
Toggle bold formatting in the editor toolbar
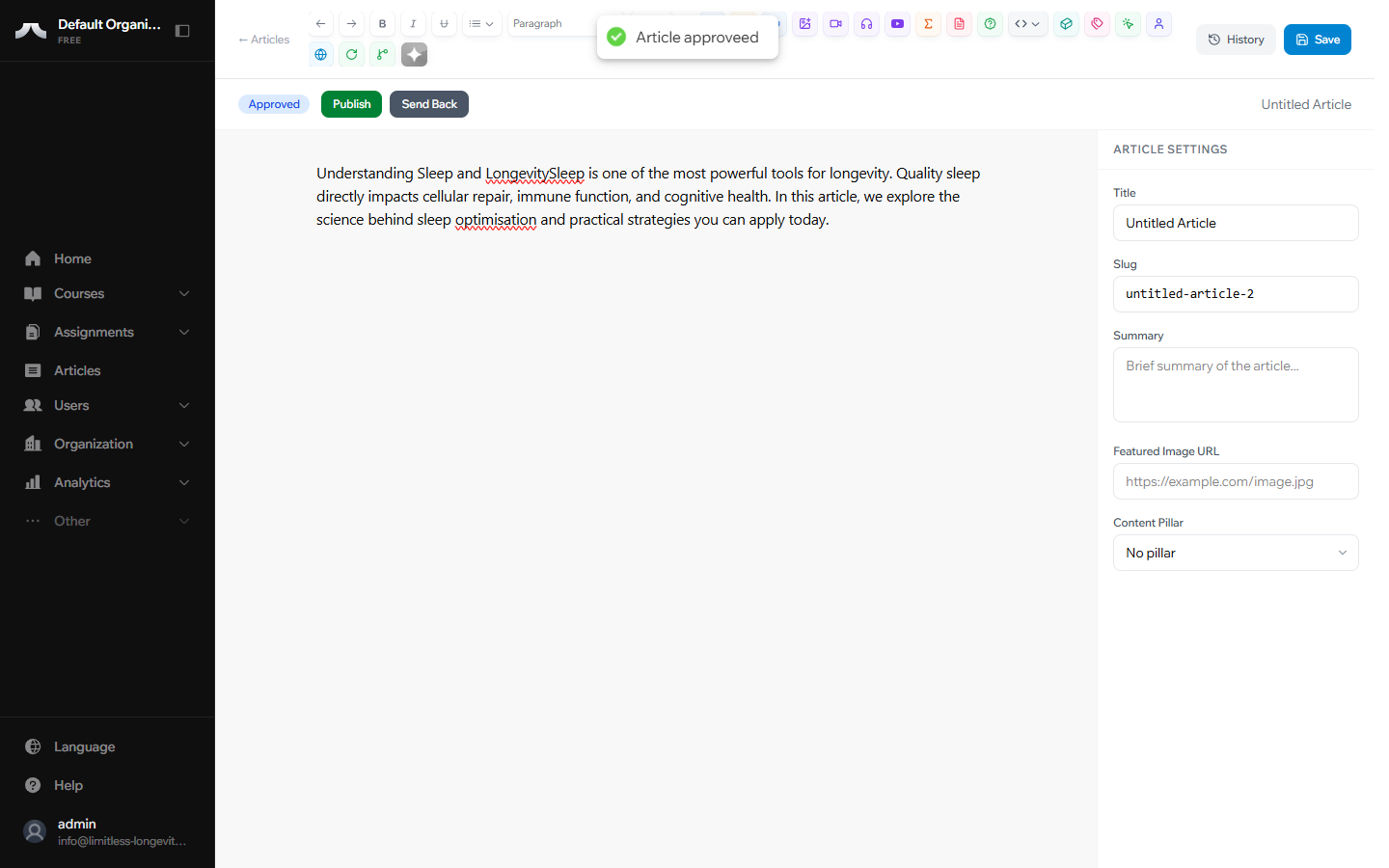pos(382,24)
